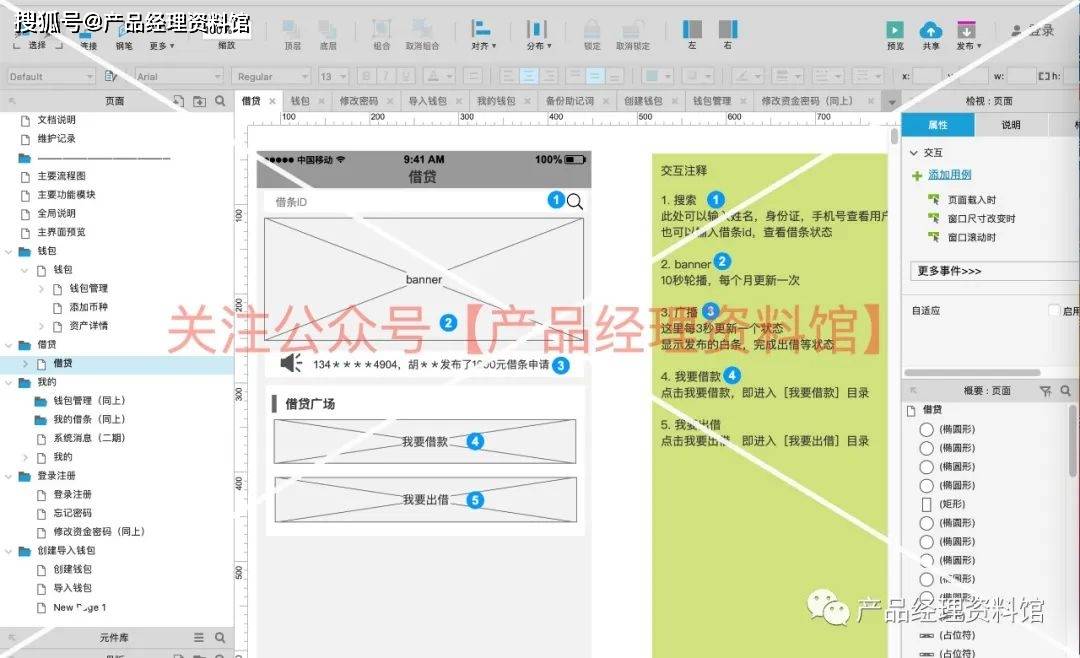Open the 主要流程图 page in tree

pos(62,176)
